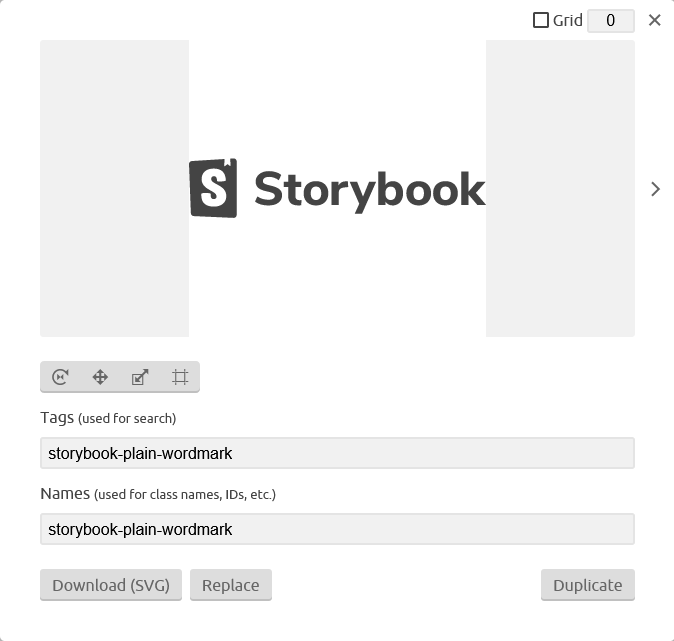Image resolution: width=674 pixels, height=641 pixels.
Task: Click the Tags text field
Action: pos(337,453)
